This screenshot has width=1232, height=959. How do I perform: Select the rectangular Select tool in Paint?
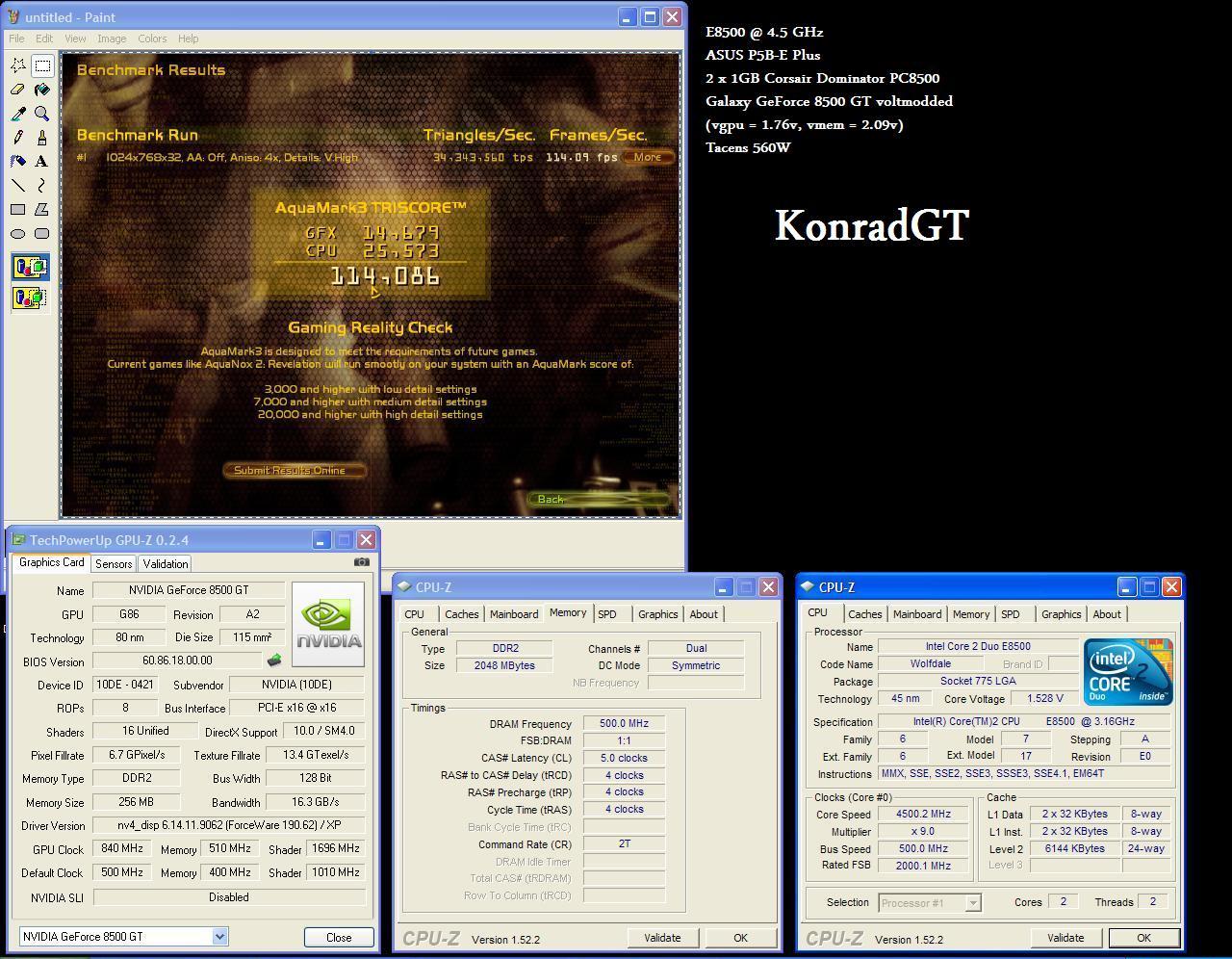pos(42,65)
